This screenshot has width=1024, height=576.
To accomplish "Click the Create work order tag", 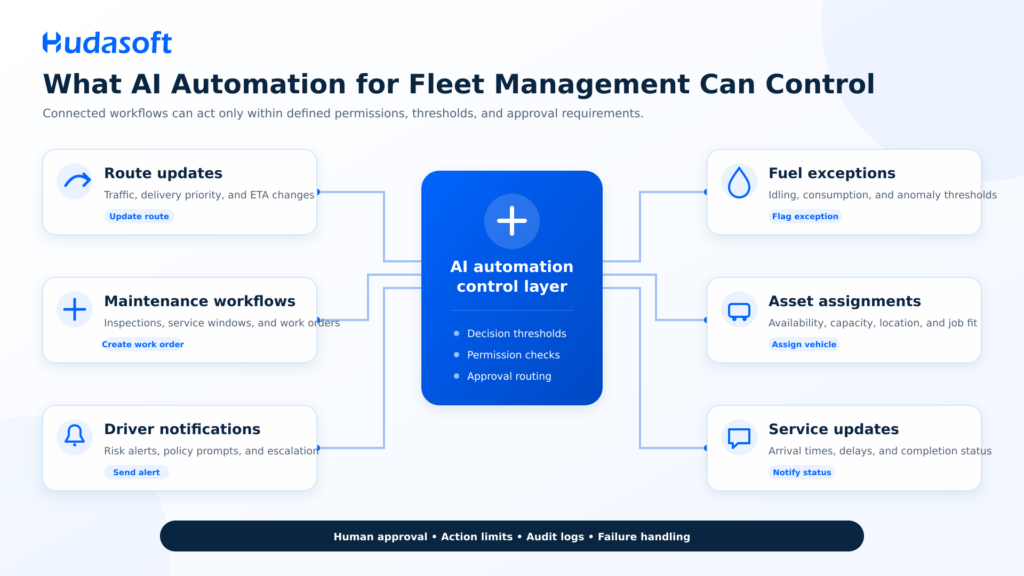I will click(x=142, y=344).
